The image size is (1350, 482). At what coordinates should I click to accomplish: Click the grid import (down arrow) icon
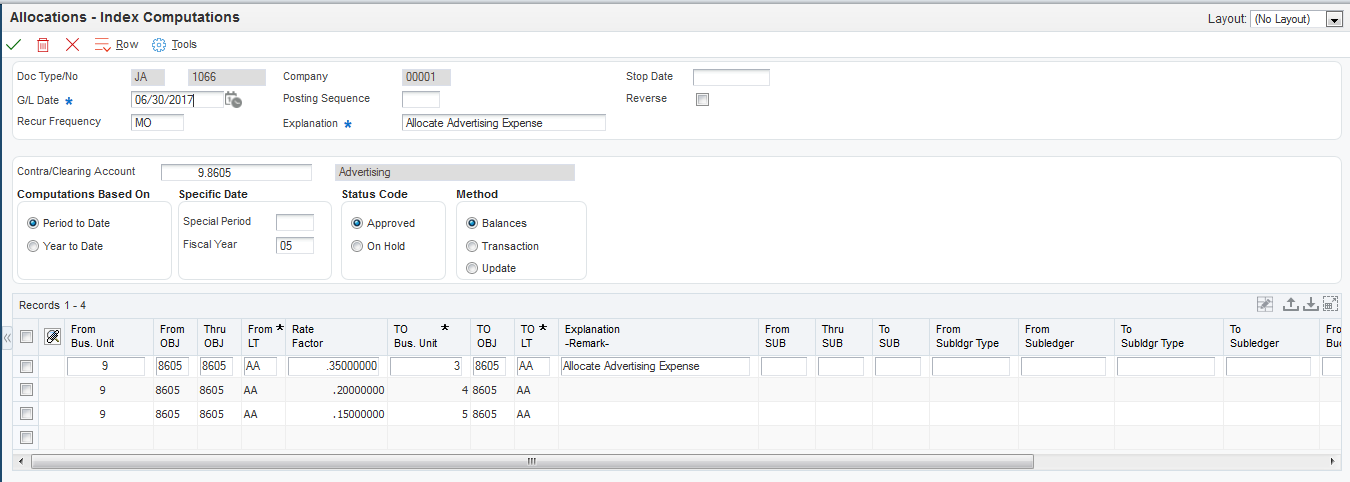tap(1310, 304)
